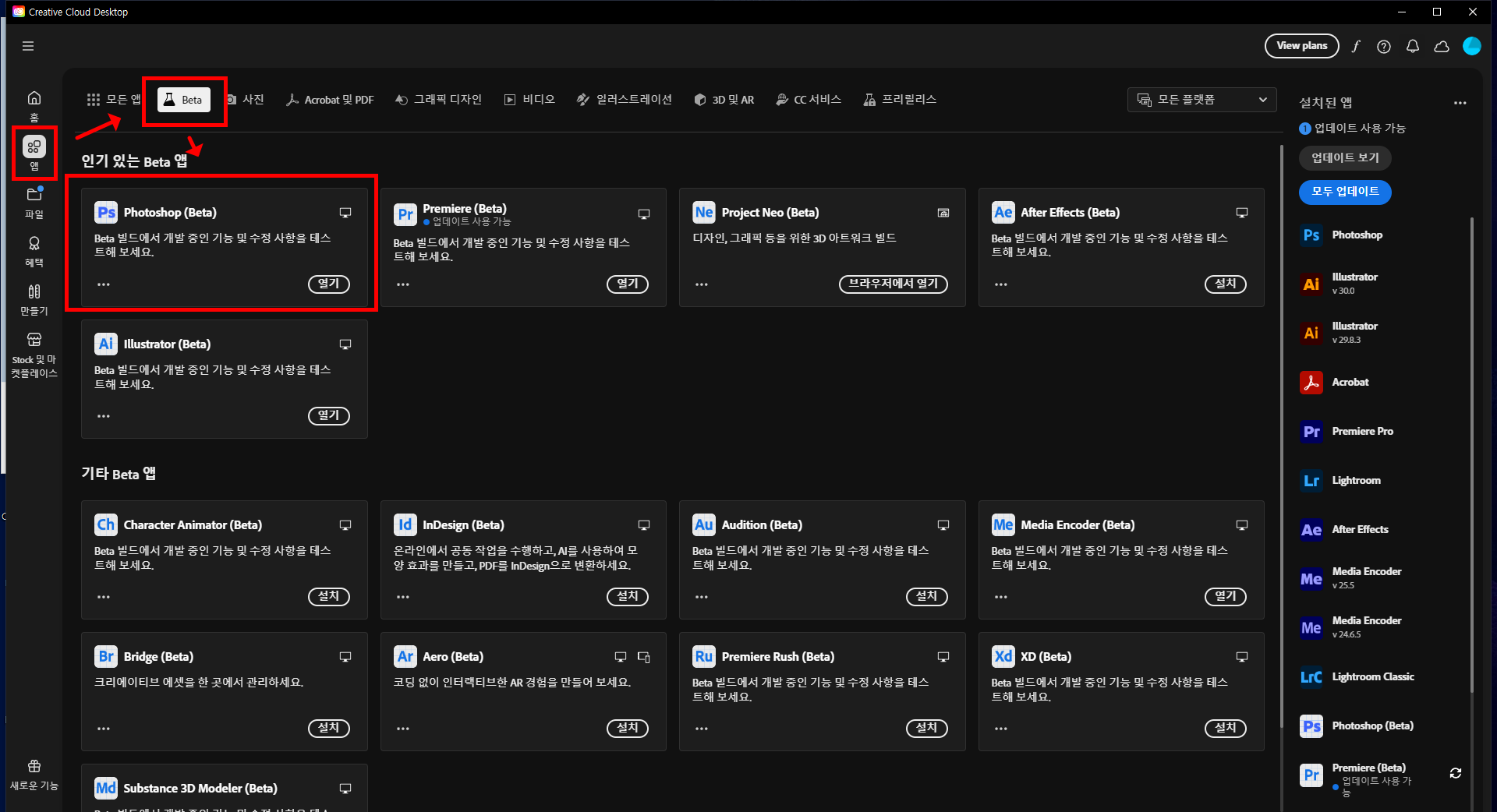Open the ellipsis menu on Premiere (Beta) card
The width and height of the screenshot is (1497, 812).
(x=402, y=284)
